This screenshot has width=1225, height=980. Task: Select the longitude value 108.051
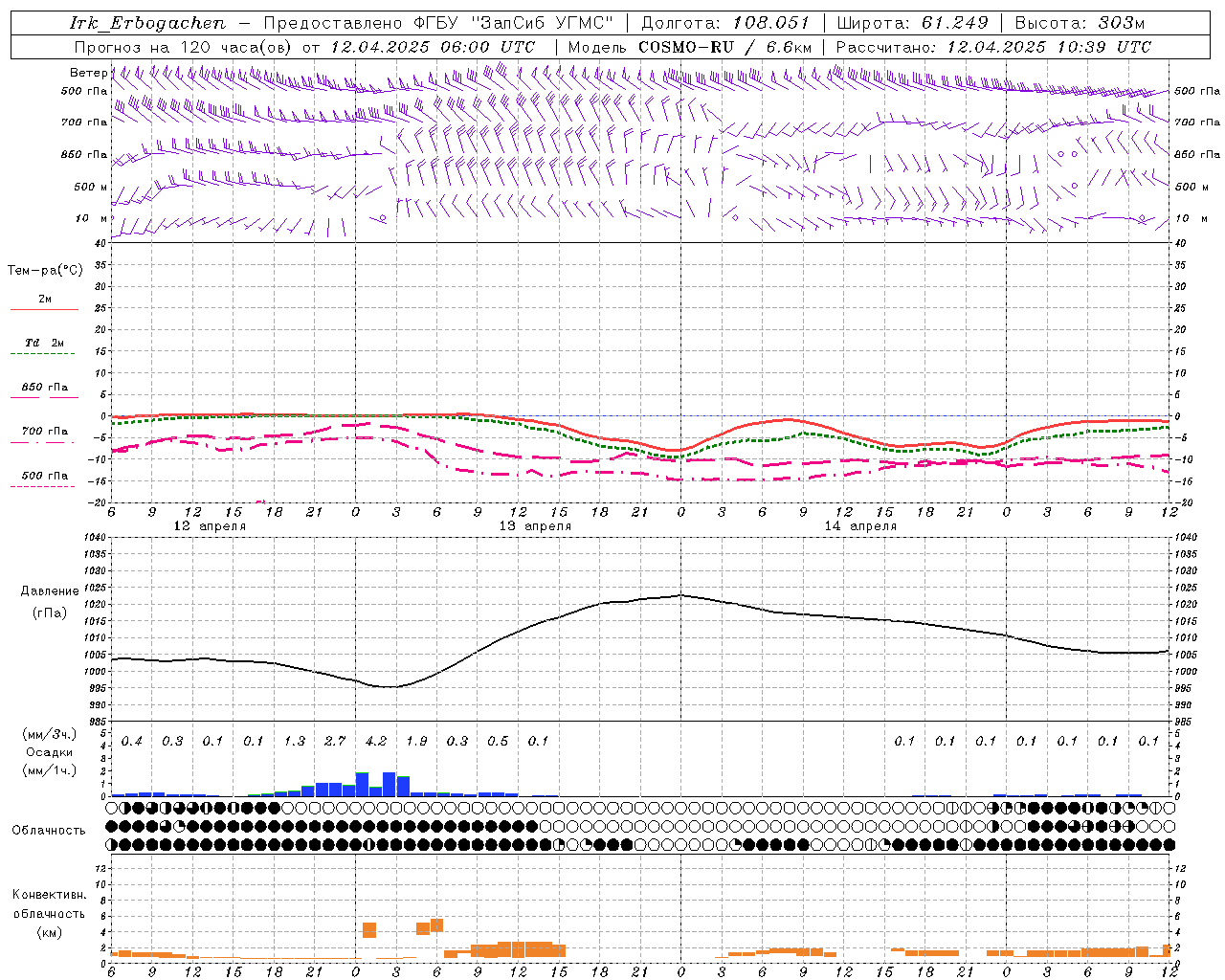point(771,23)
